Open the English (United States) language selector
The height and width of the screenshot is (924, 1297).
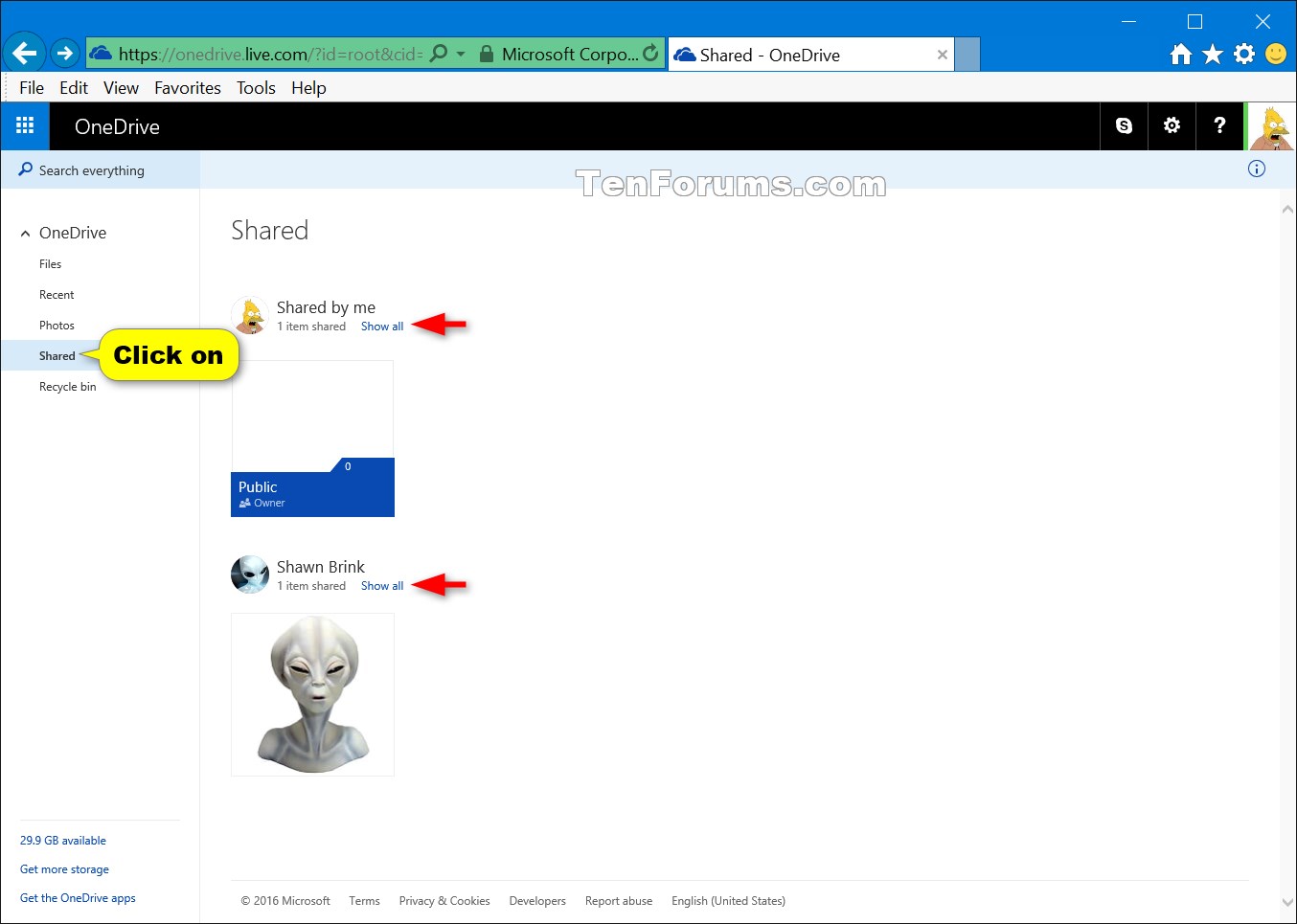pos(728,900)
